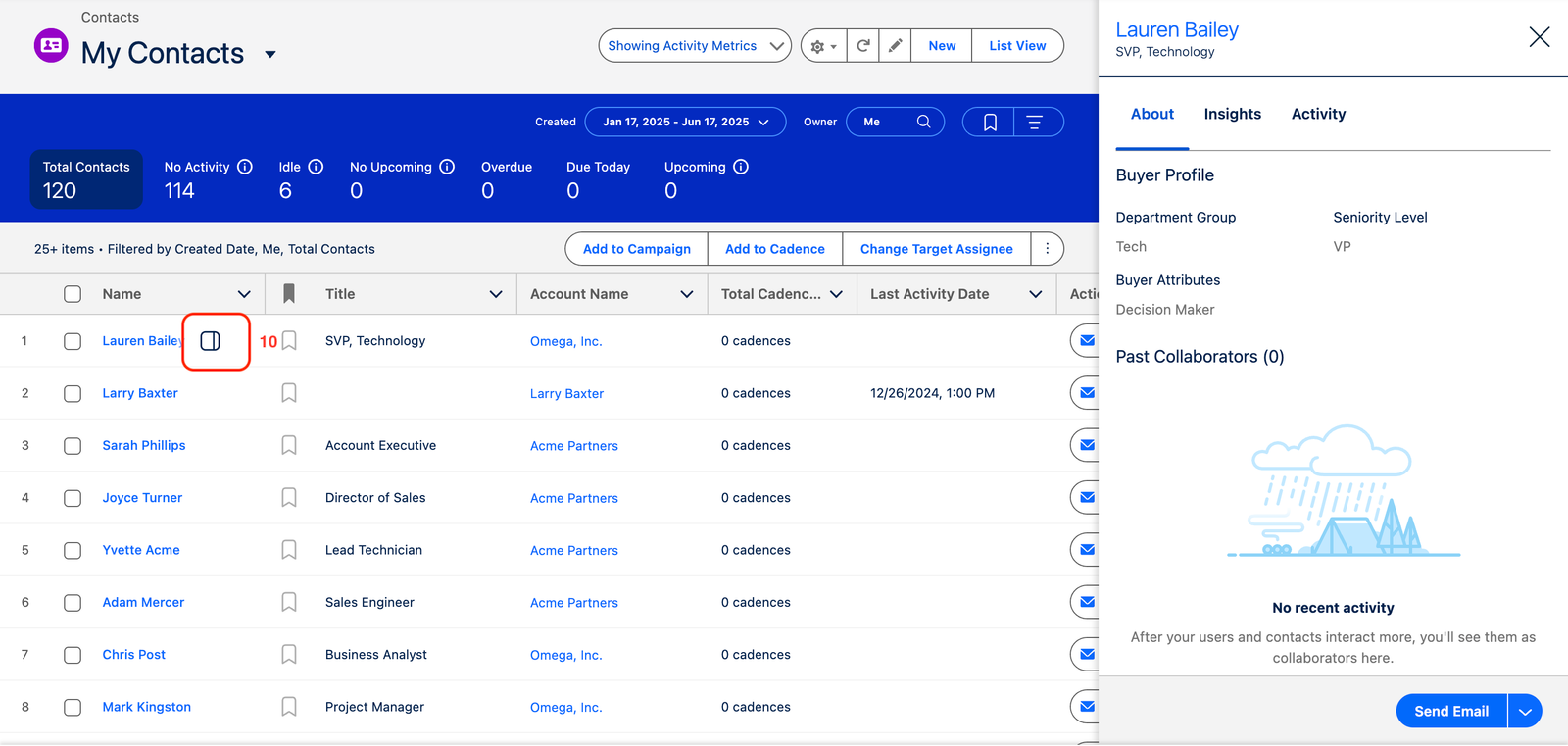Bookmark Sarah Phillips' row
This screenshot has width=1568, height=746.
[289, 445]
